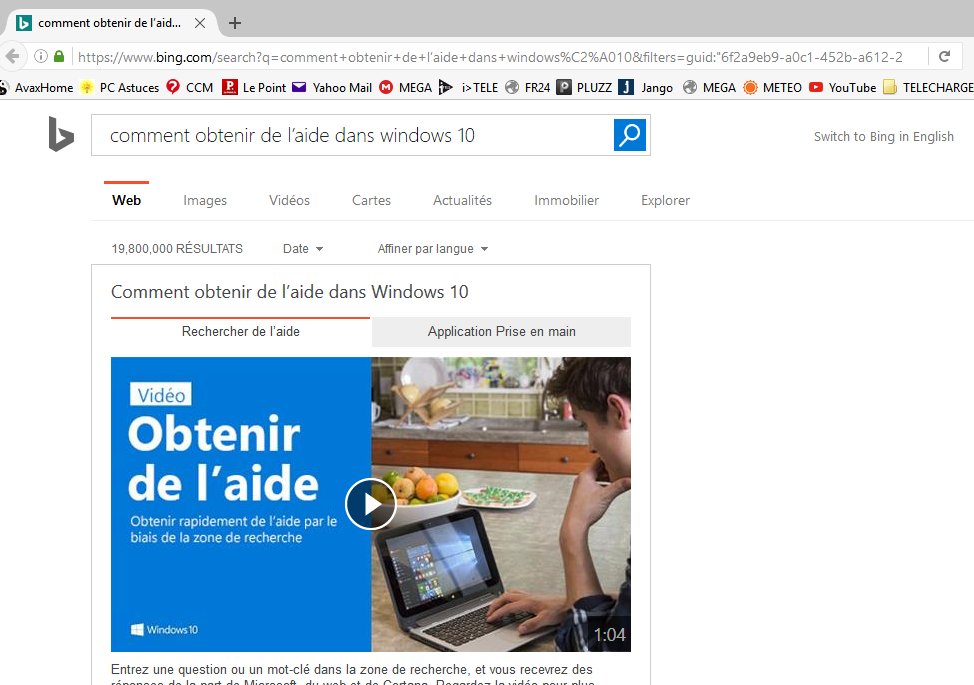This screenshot has height=685, width=974.
Task: Switch to Application Prise en main tab
Action: pos(501,332)
